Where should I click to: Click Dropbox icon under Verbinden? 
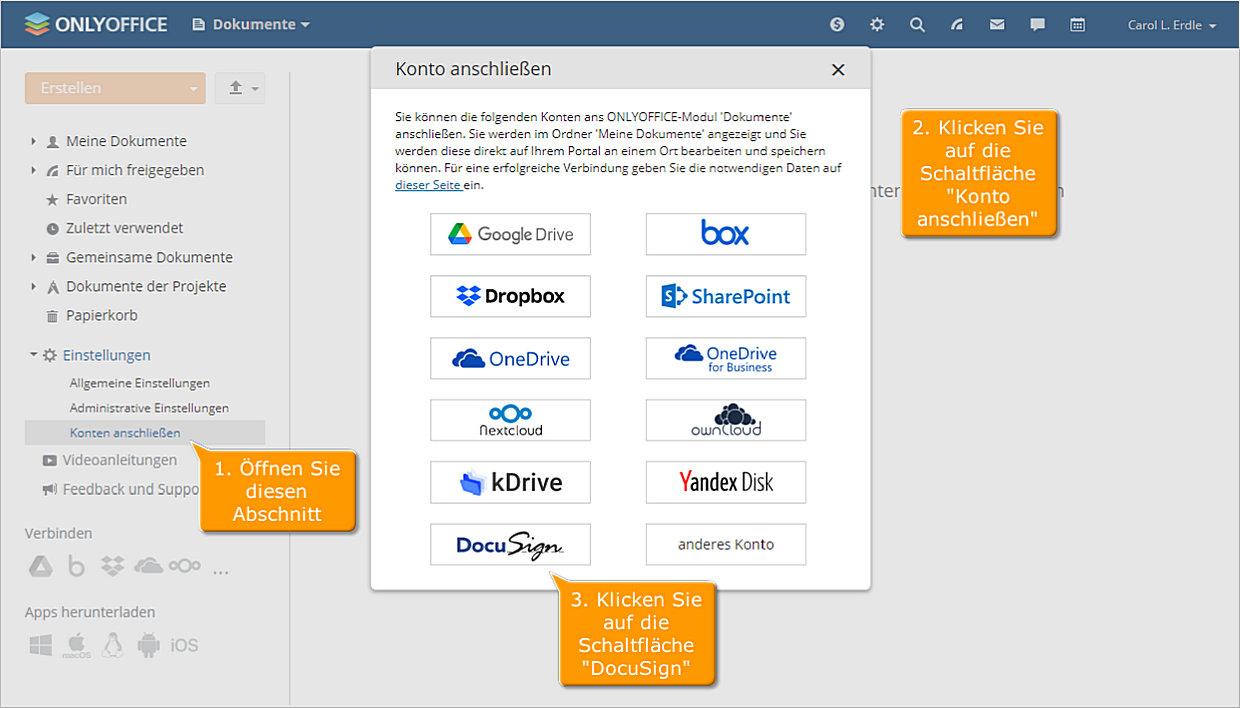pos(113,567)
